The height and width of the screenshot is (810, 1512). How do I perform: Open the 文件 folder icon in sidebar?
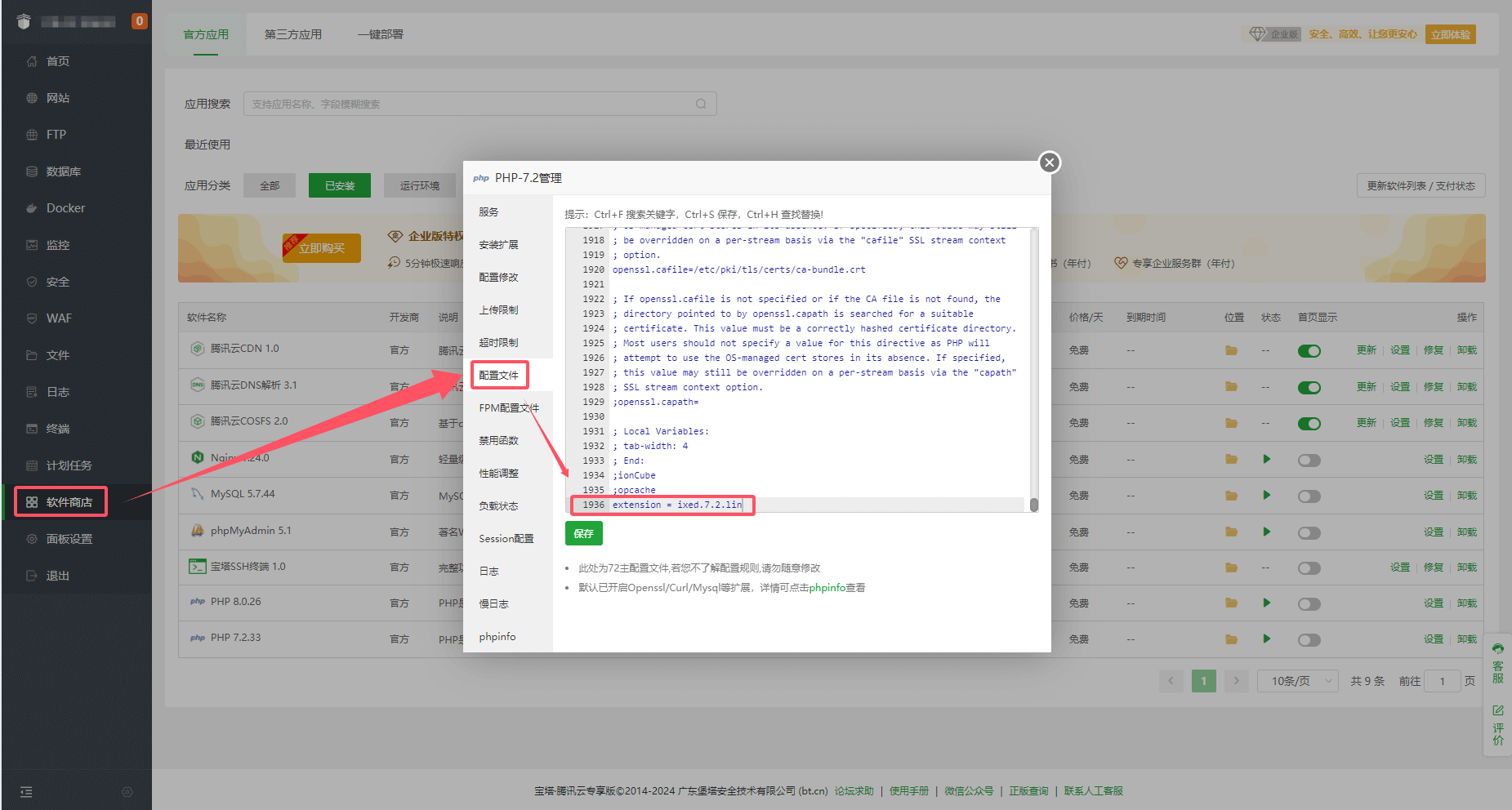click(32, 355)
